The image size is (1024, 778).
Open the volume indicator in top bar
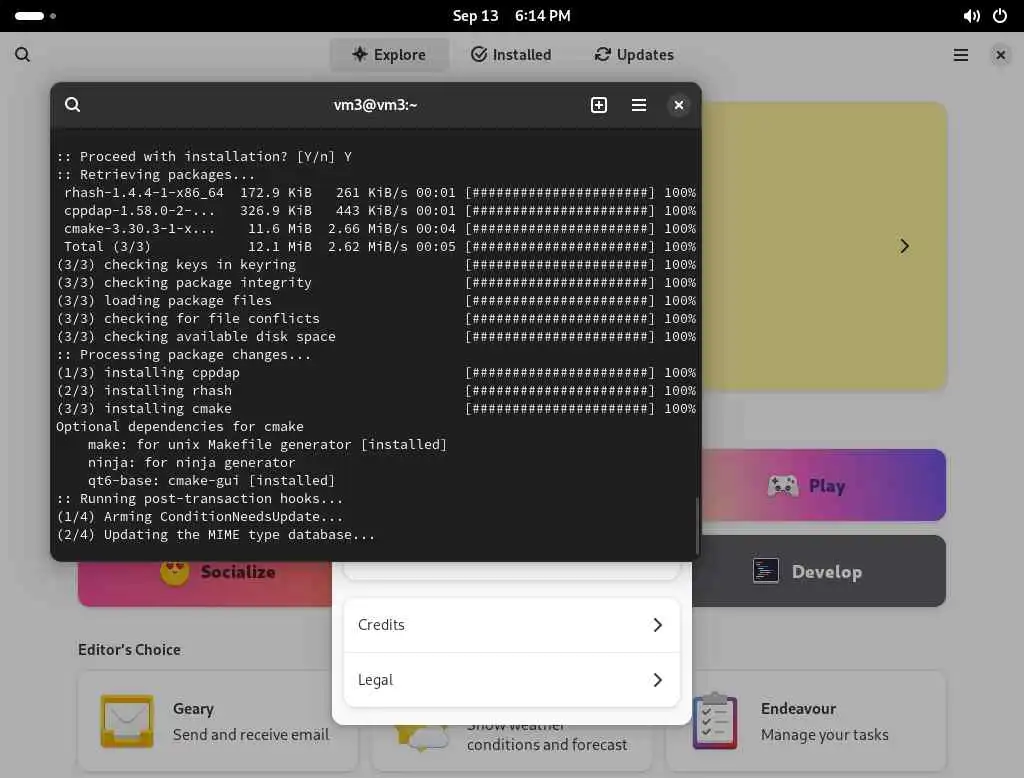[x=971, y=16]
